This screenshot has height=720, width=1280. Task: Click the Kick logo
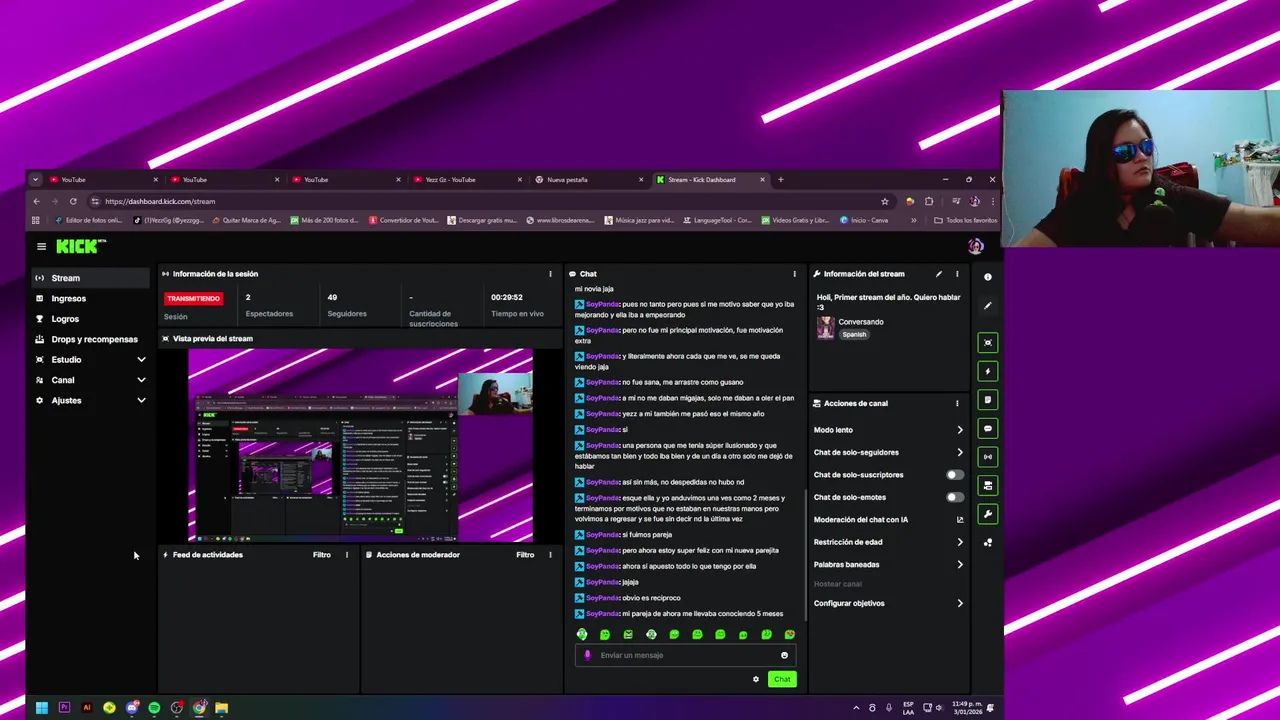(x=80, y=246)
